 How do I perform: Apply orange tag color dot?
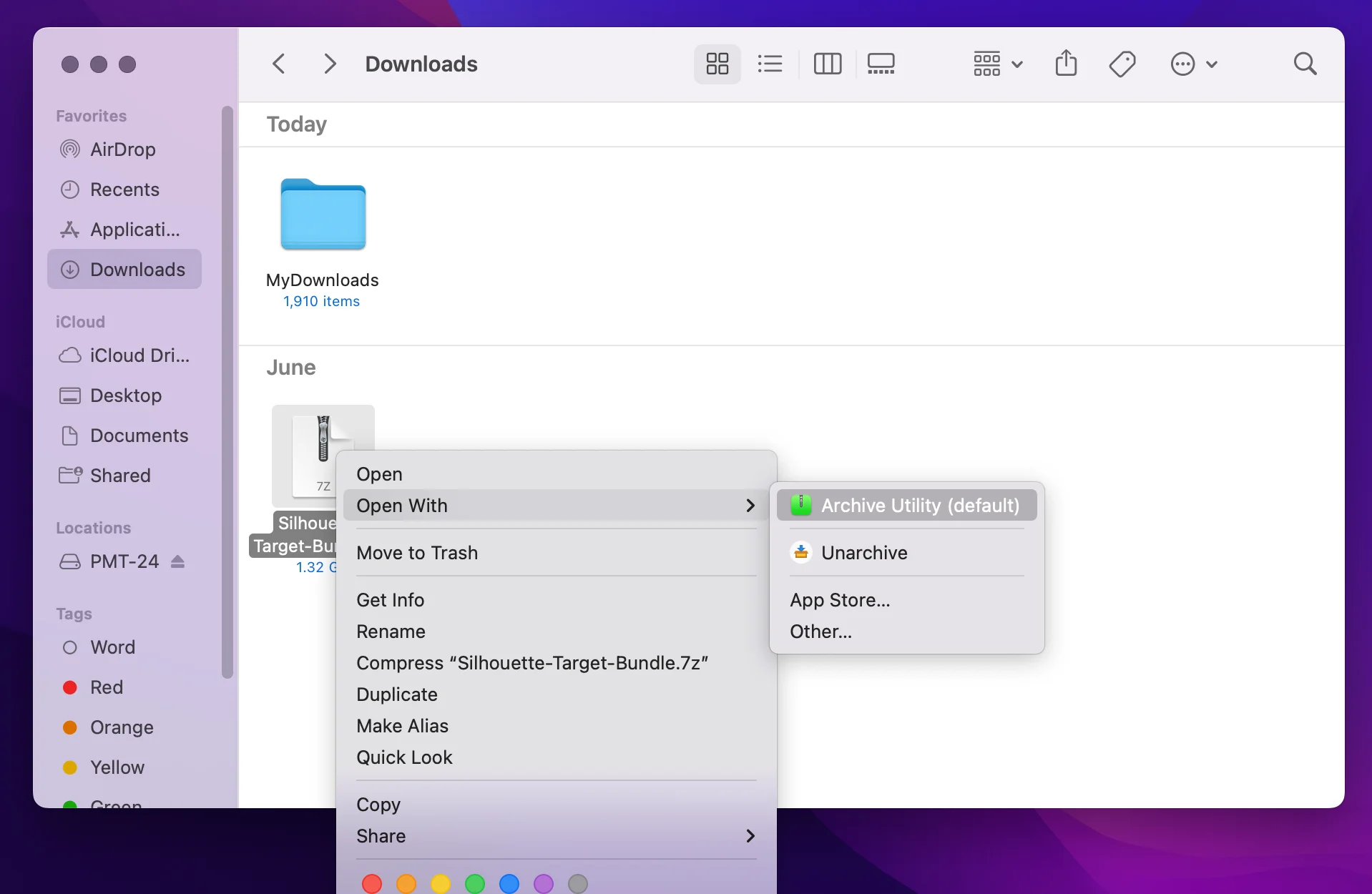click(406, 884)
